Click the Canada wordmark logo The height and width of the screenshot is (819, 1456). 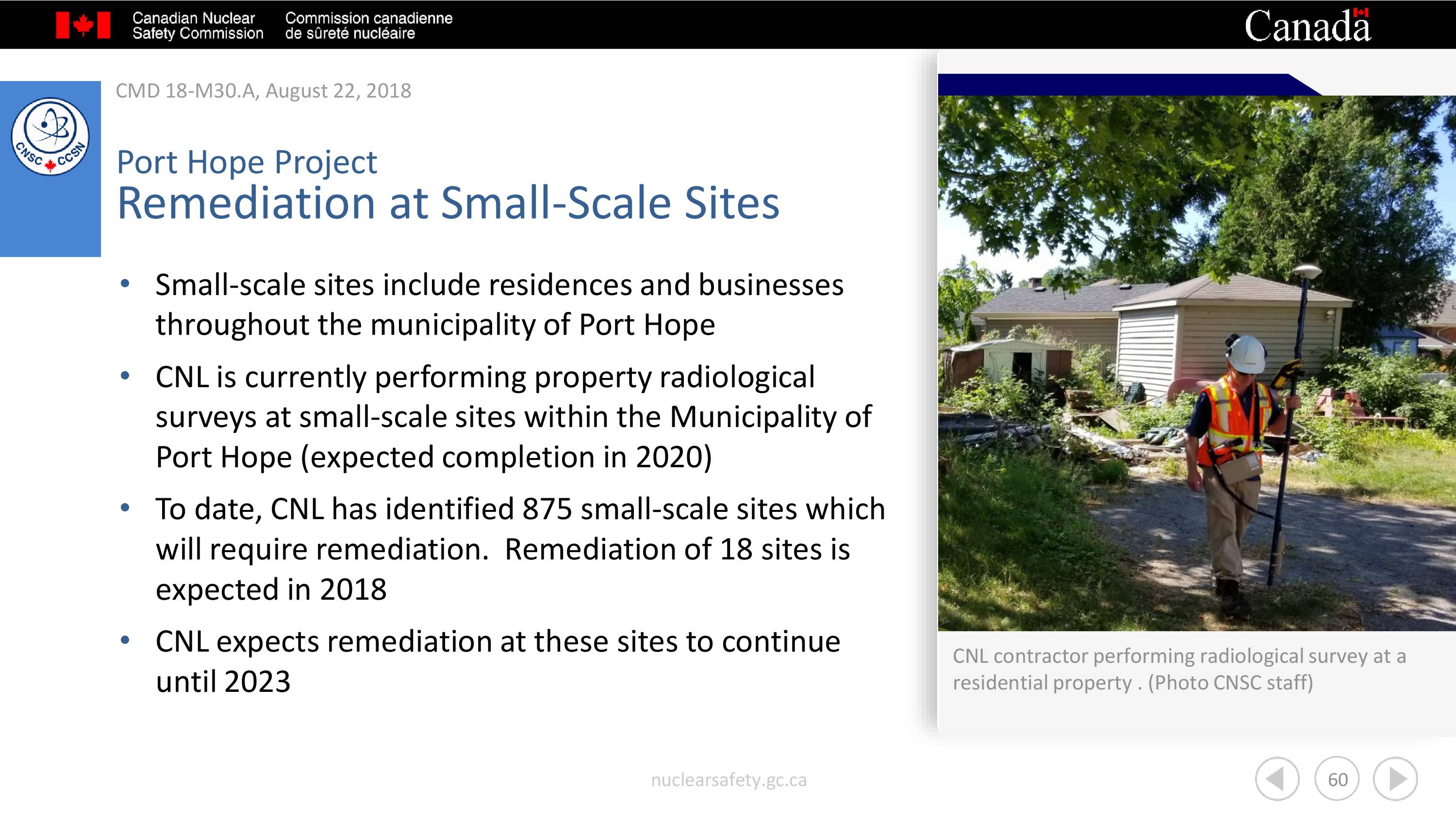pyautogui.click(x=1308, y=25)
